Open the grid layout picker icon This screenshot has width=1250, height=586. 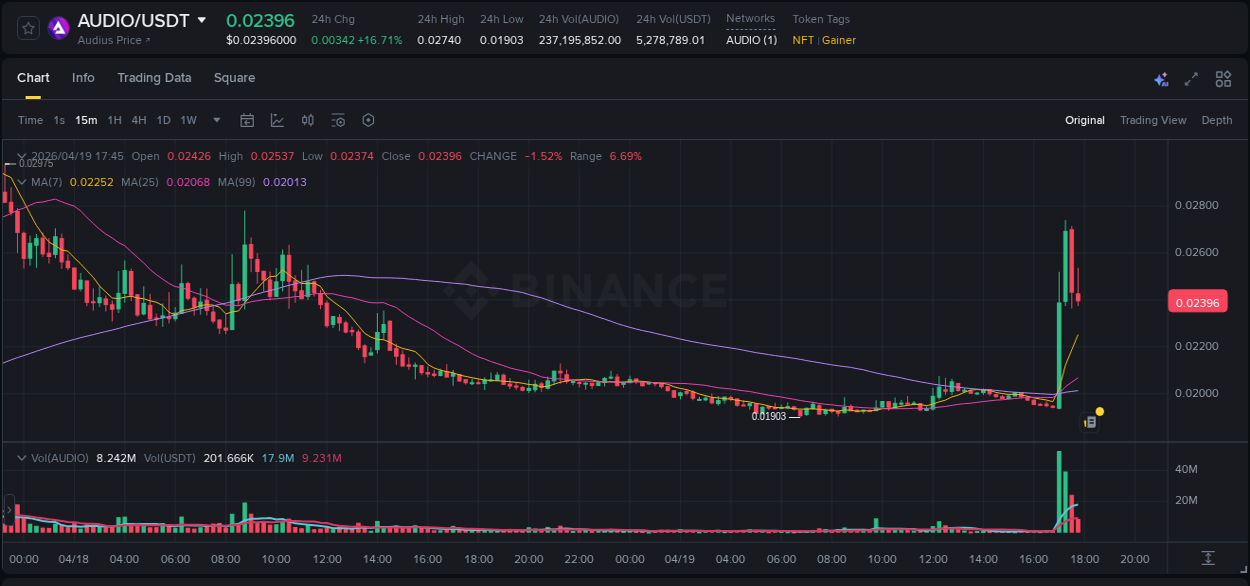(x=1222, y=78)
